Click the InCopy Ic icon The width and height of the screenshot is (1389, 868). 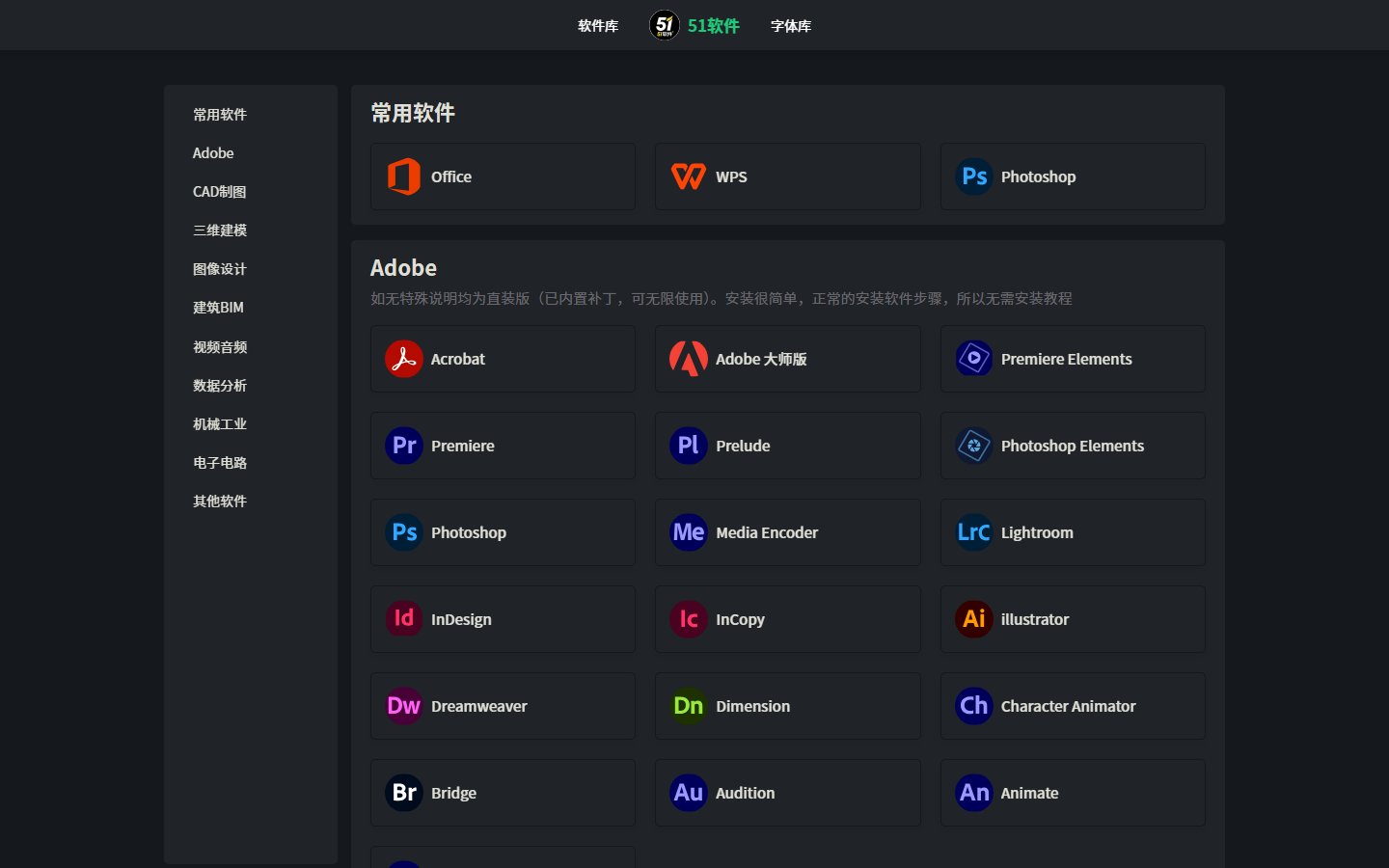pos(689,619)
